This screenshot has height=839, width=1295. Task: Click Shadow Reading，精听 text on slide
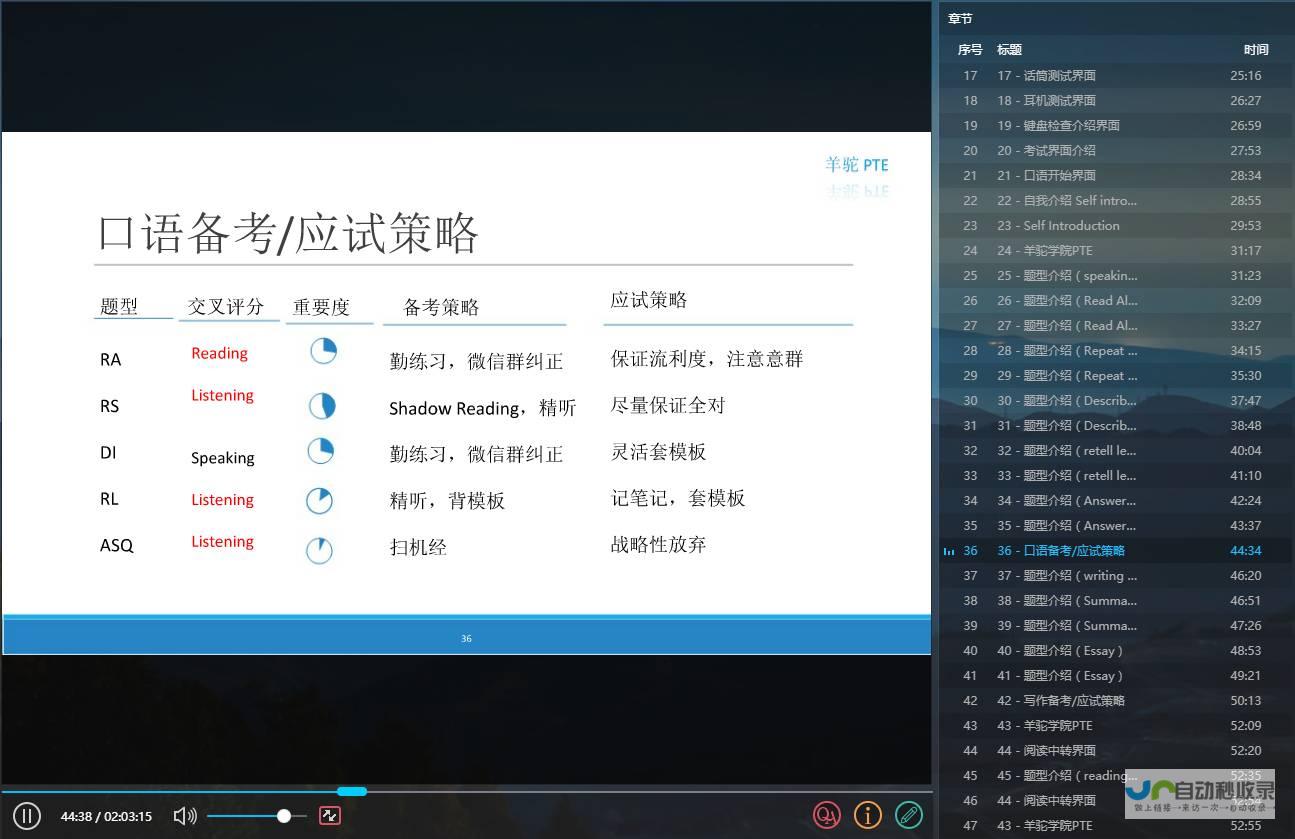[483, 408]
